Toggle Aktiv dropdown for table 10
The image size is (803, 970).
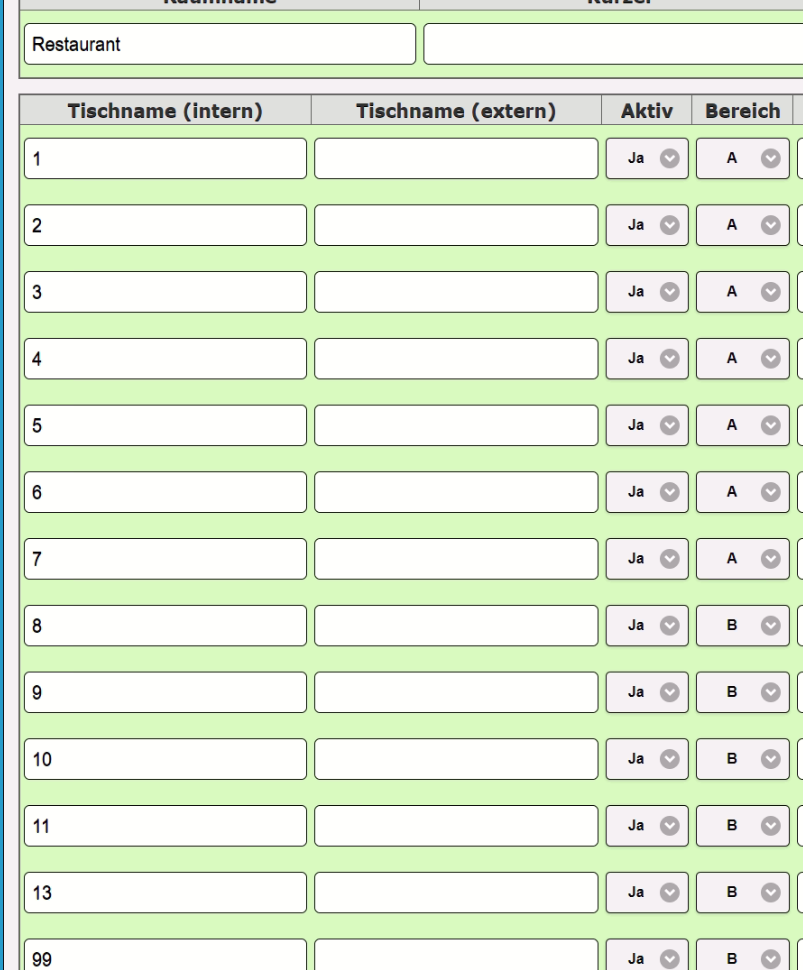click(647, 759)
